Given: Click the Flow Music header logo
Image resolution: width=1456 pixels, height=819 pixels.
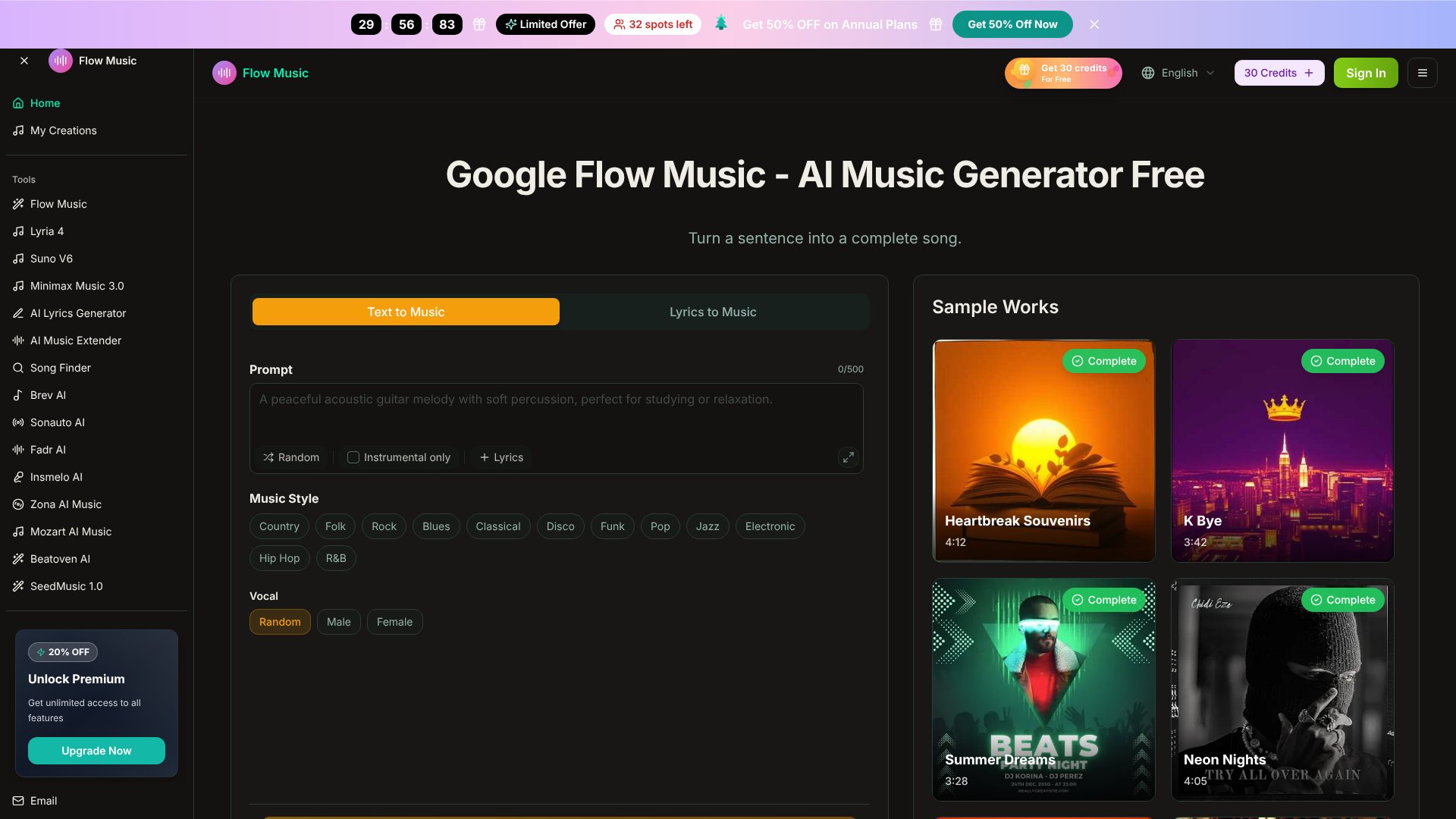Looking at the screenshot, I should click(261, 73).
